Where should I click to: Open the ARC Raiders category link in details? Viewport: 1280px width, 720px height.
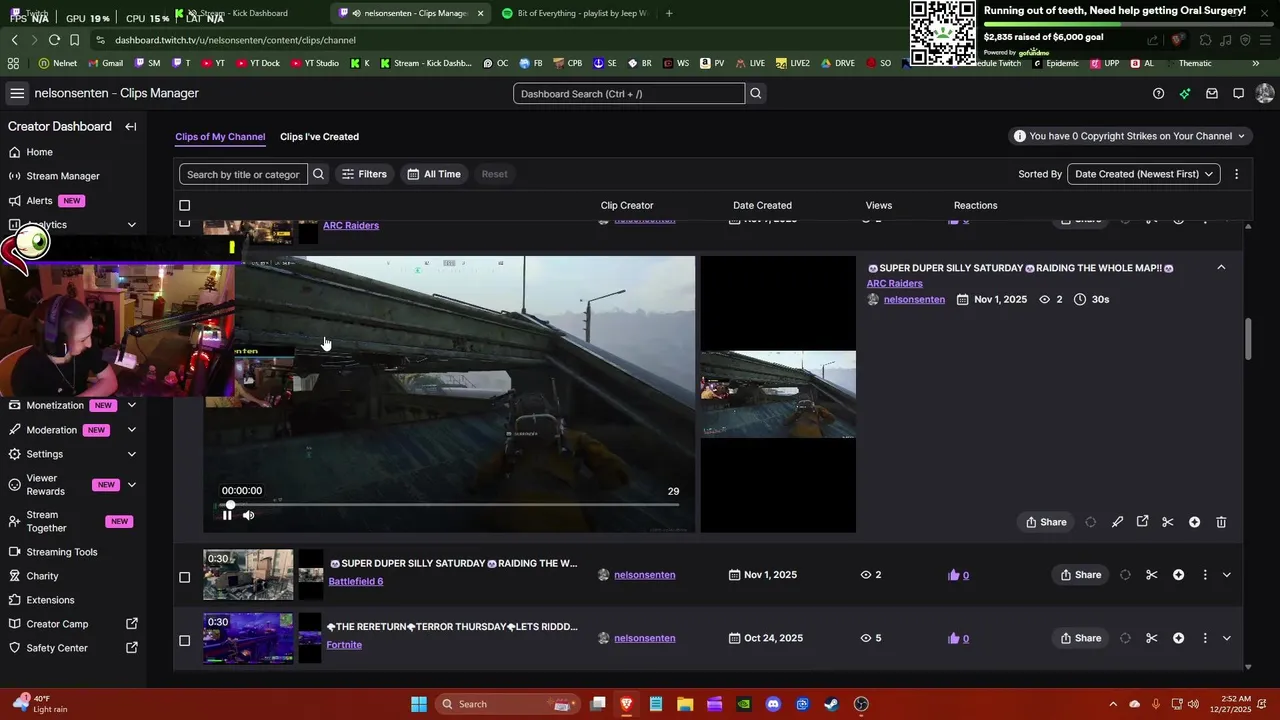[x=894, y=284]
